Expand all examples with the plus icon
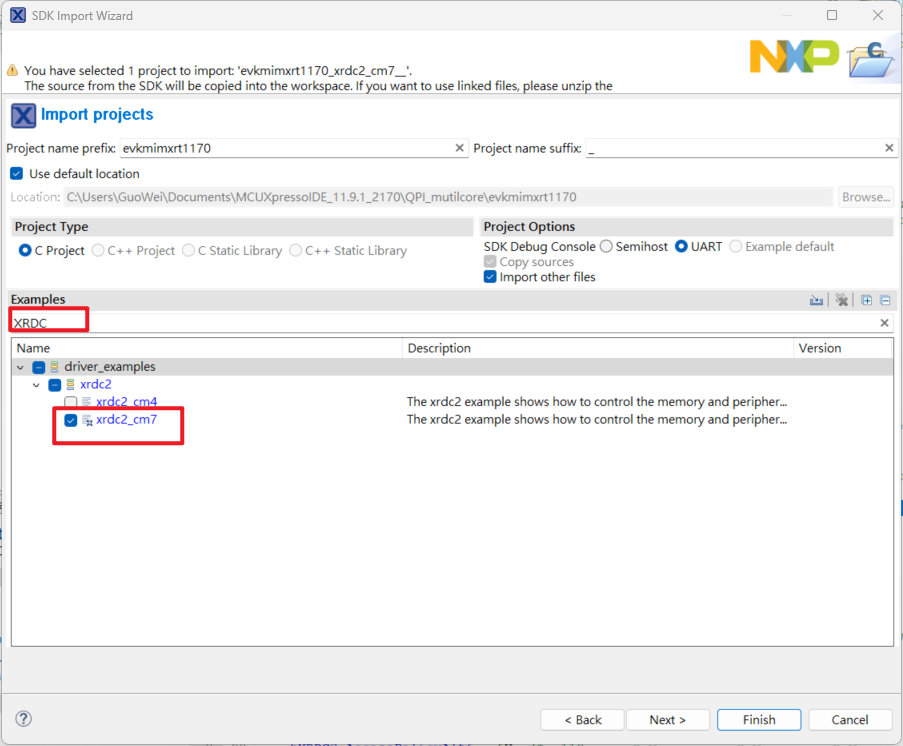903x746 pixels. point(867,300)
